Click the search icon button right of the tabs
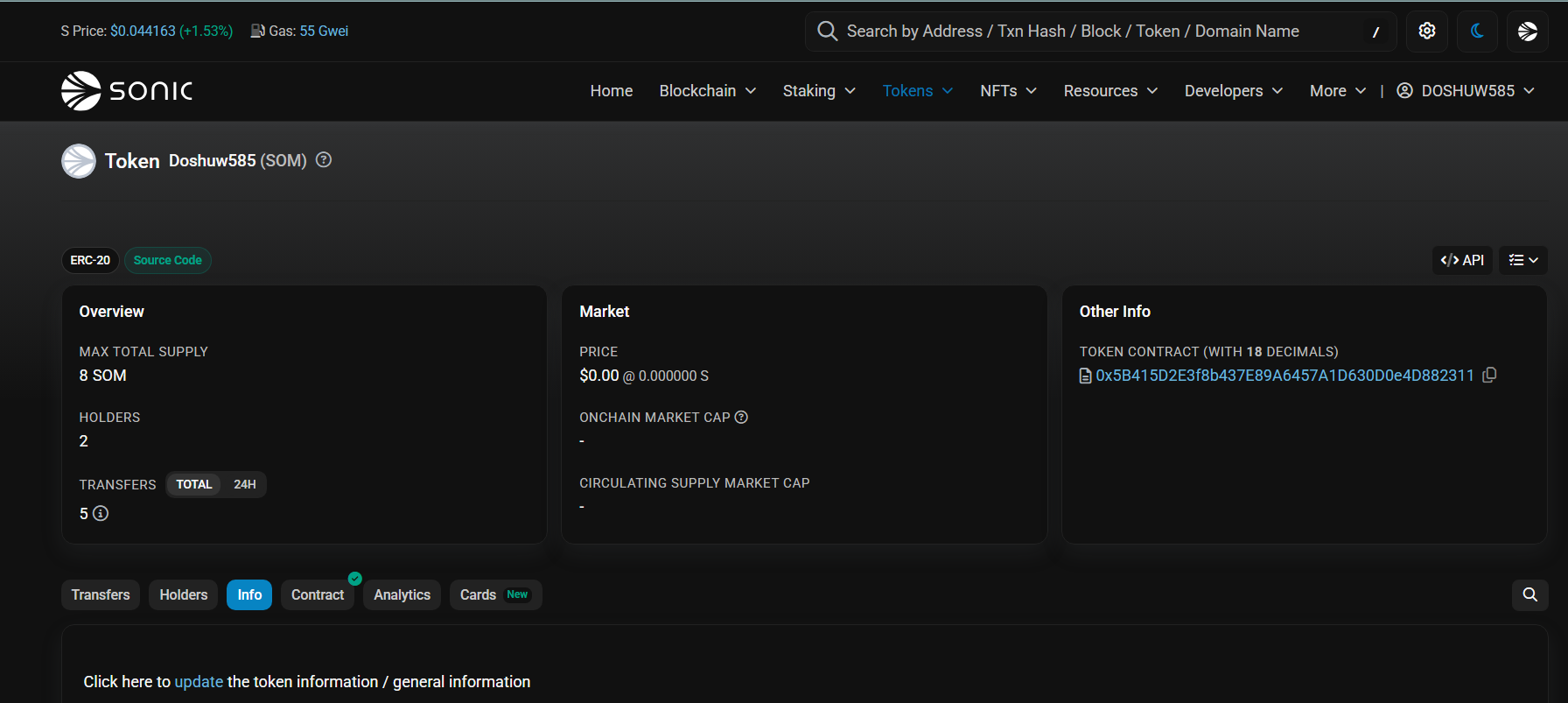The height and width of the screenshot is (703, 1568). point(1530,595)
